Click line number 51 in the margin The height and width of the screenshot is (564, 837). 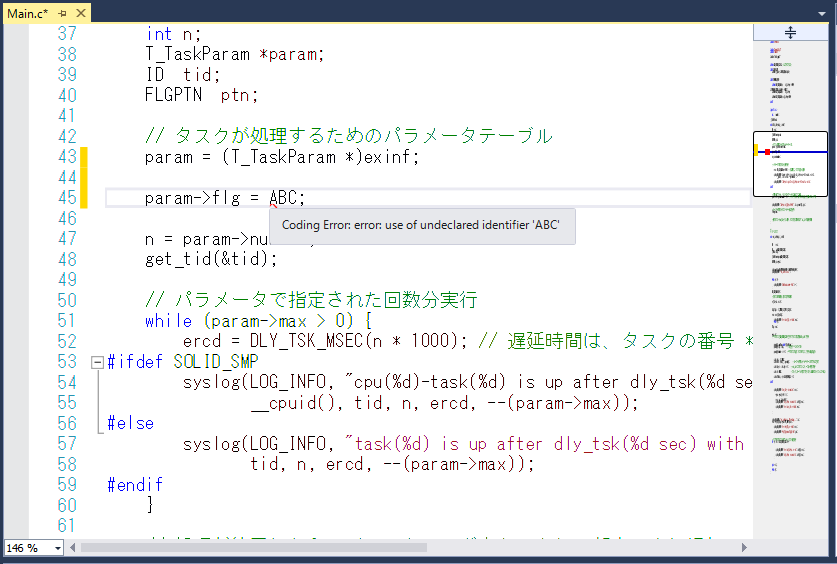(x=66, y=321)
